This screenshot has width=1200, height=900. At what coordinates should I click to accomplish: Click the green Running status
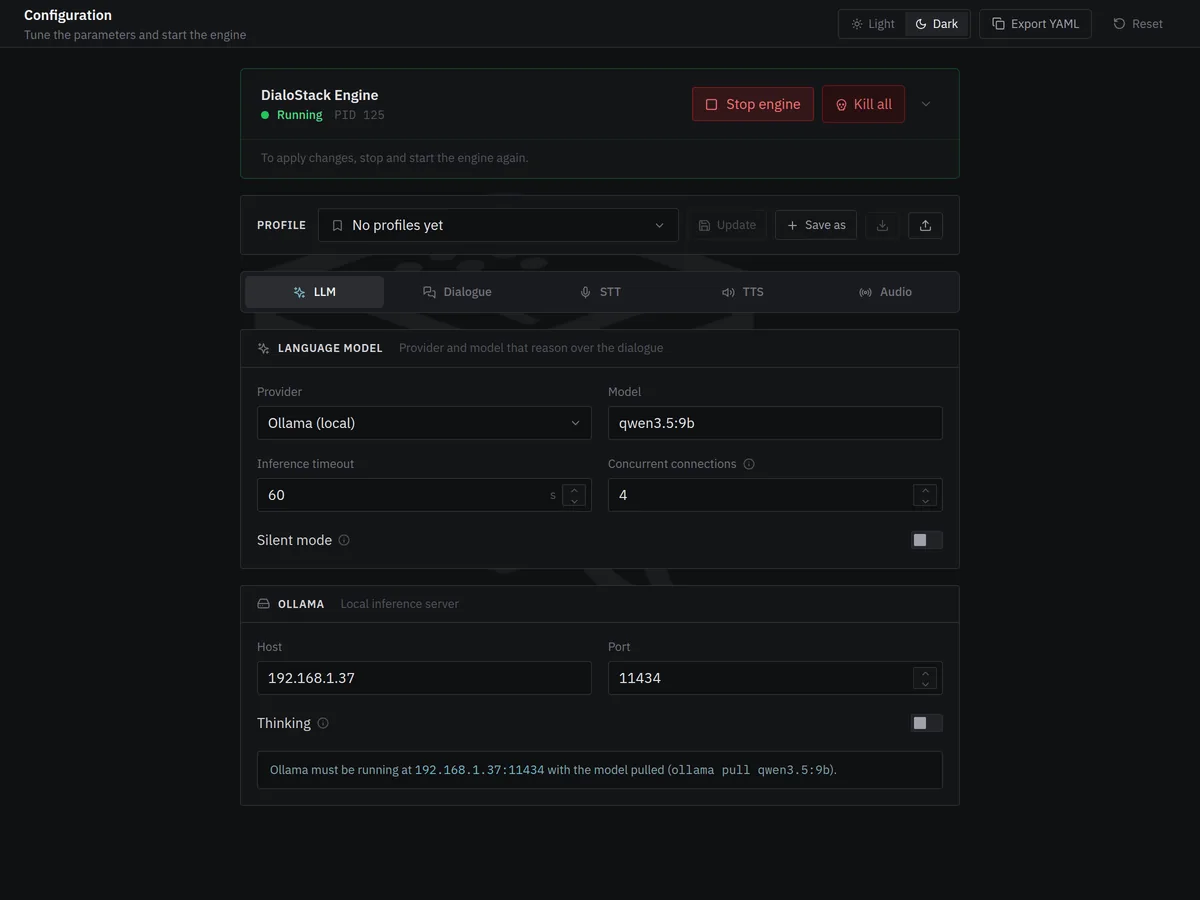coord(291,115)
